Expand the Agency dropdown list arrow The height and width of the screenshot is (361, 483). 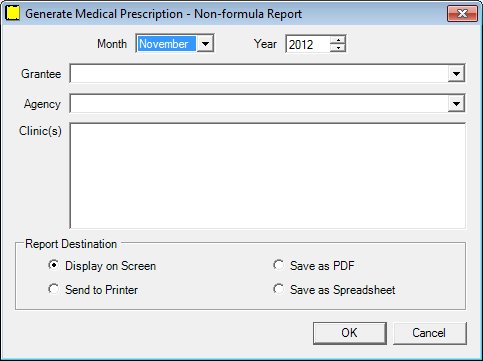tap(456, 104)
